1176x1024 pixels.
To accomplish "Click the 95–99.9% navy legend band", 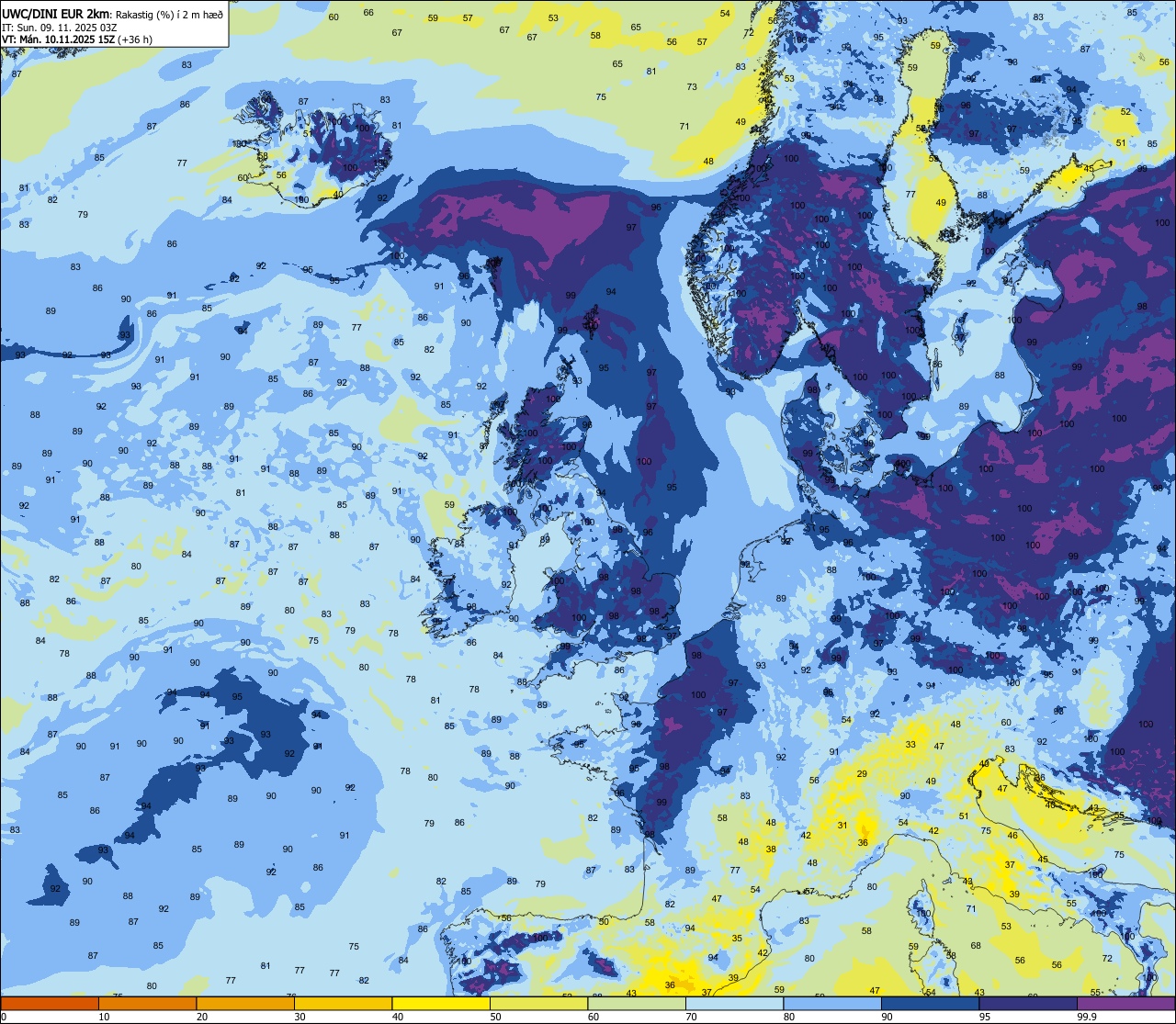I will tap(1028, 1004).
